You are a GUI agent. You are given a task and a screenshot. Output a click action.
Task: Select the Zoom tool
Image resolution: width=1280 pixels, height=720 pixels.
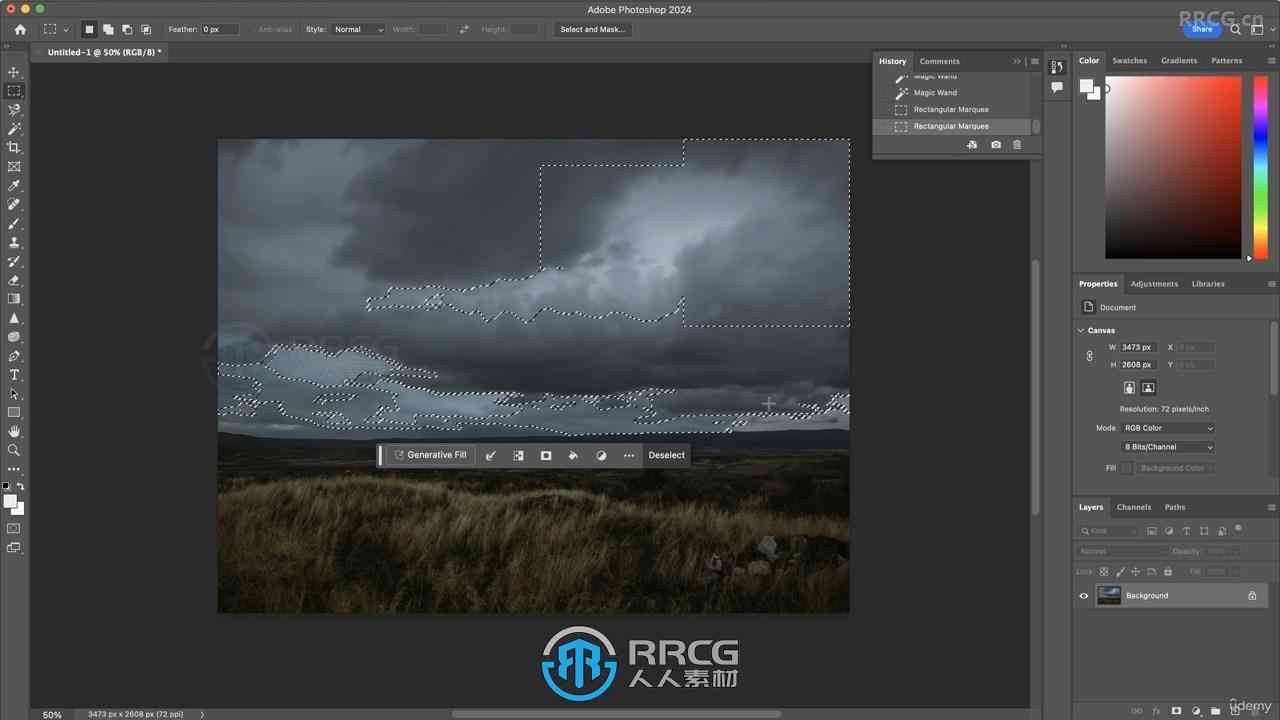[14, 451]
